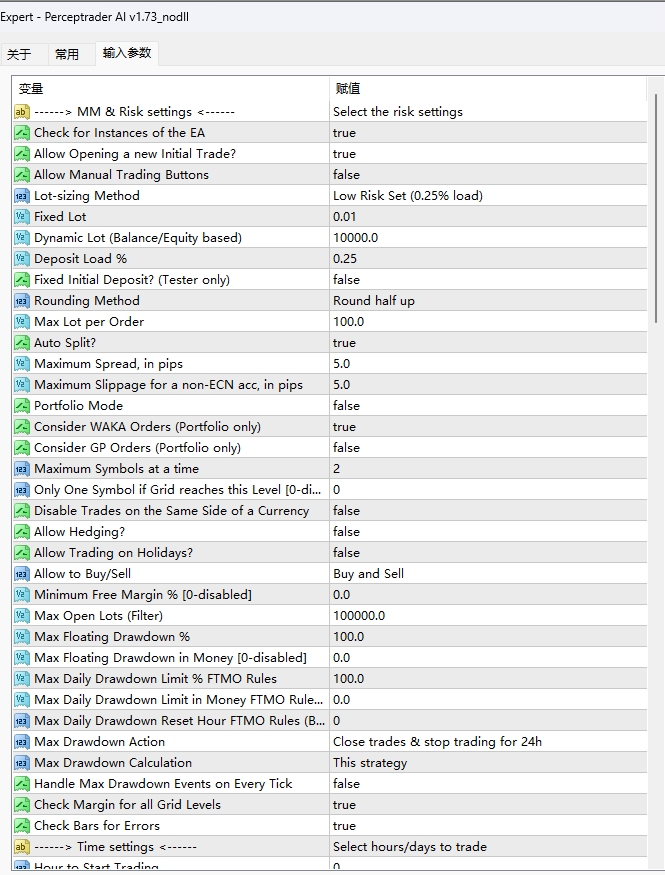Click the parameter list vertical scrollbar

point(656,209)
